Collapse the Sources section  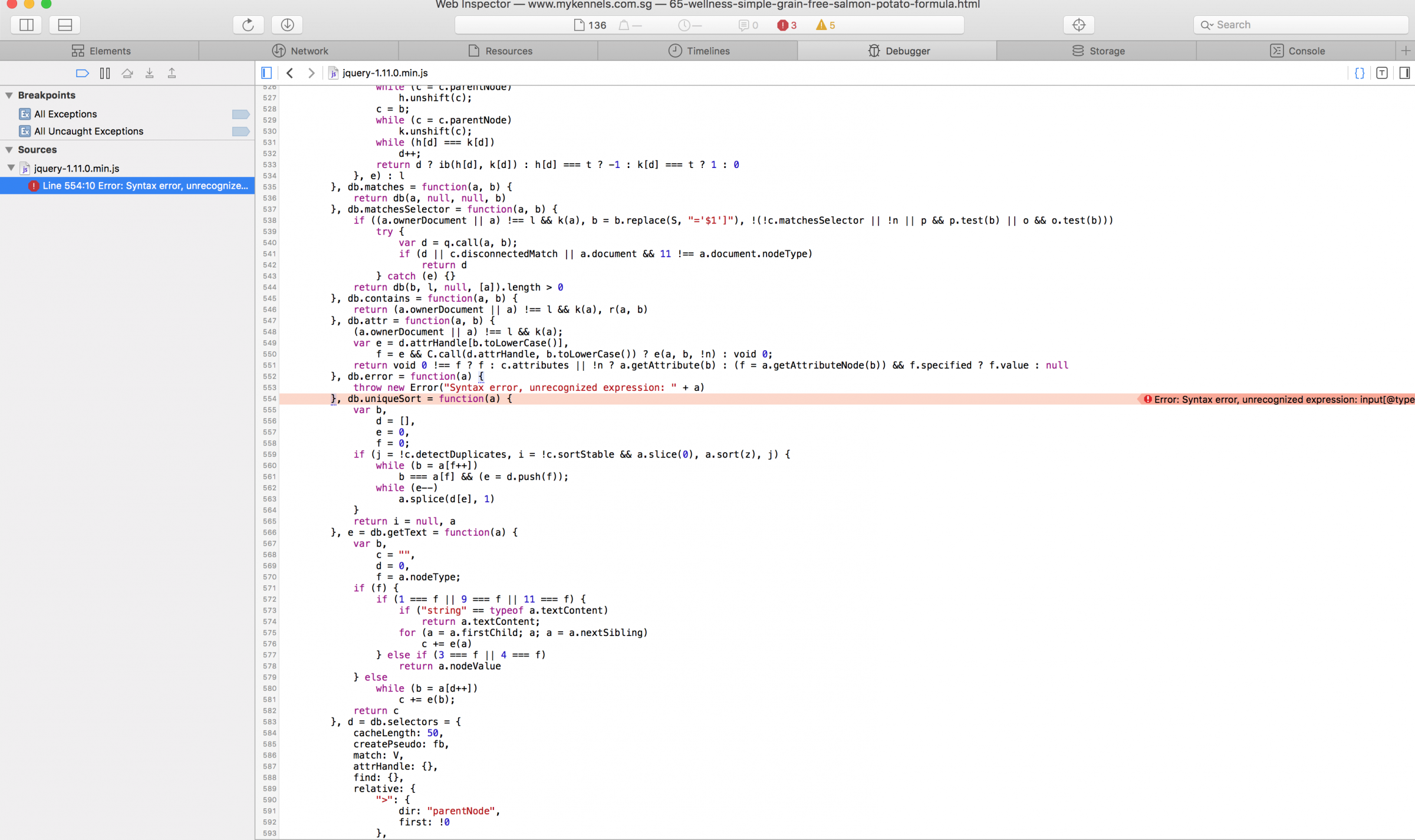9,150
